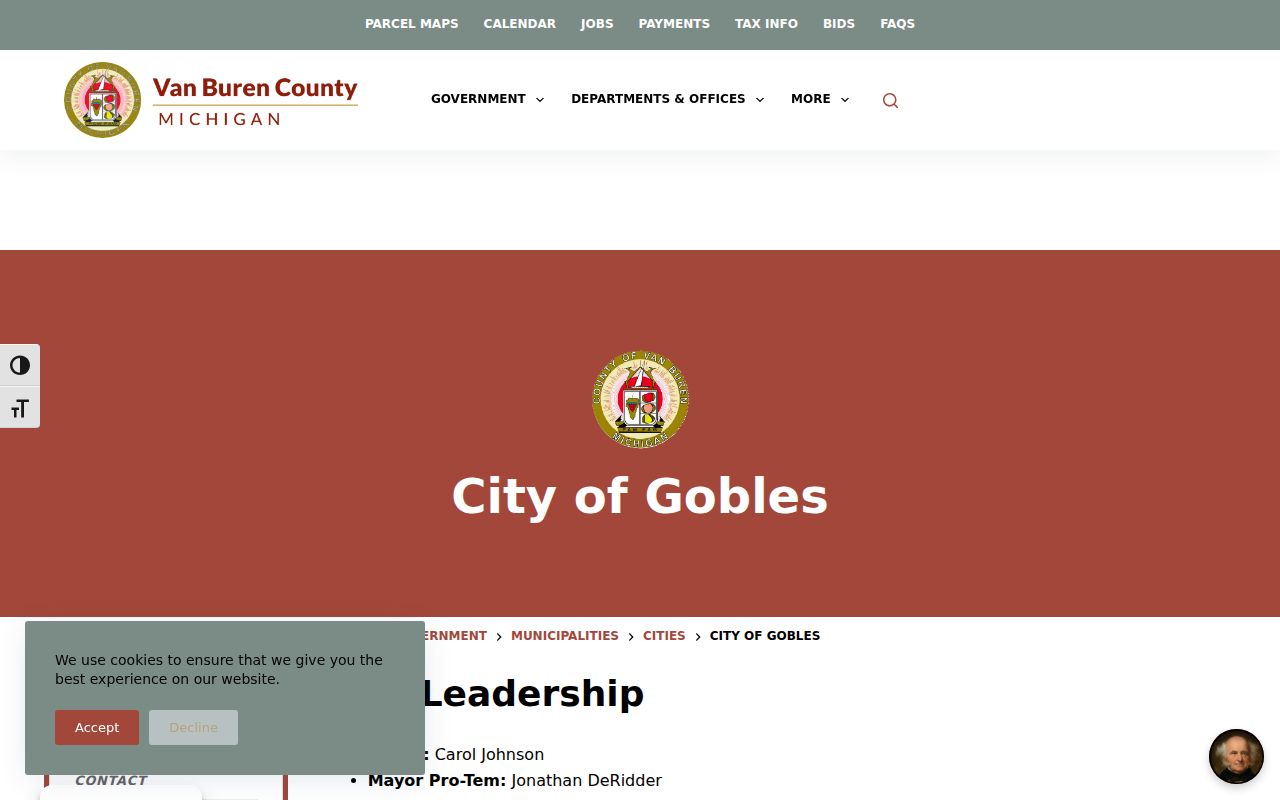Viewport: 1280px width, 800px height.
Task: Open the site search magnifier icon
Action: (890, 100)
